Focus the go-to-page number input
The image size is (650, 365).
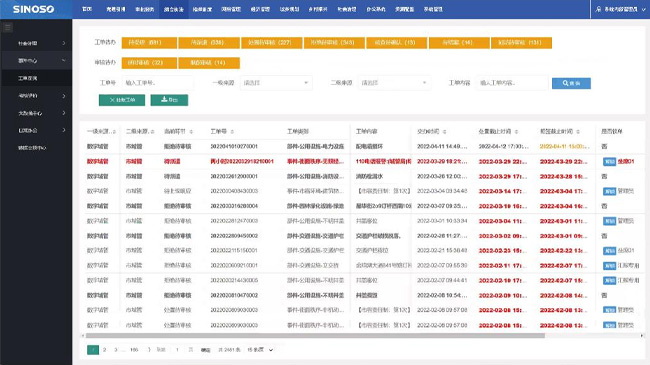click(x=177, y=350)
